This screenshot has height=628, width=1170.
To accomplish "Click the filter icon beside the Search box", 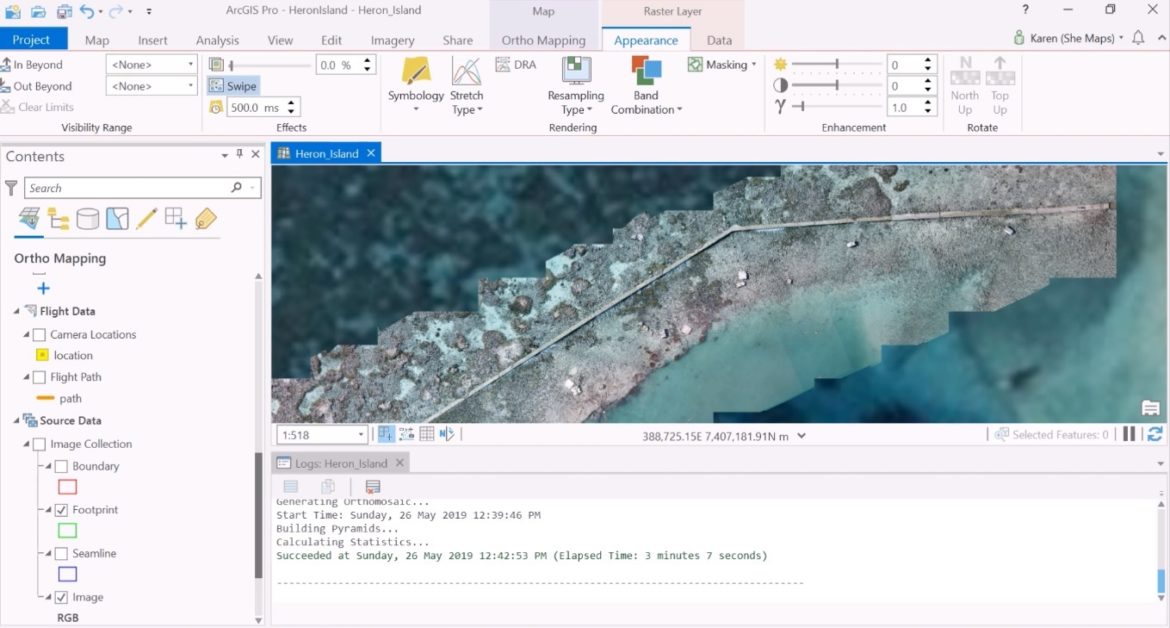I will point(11,188).
